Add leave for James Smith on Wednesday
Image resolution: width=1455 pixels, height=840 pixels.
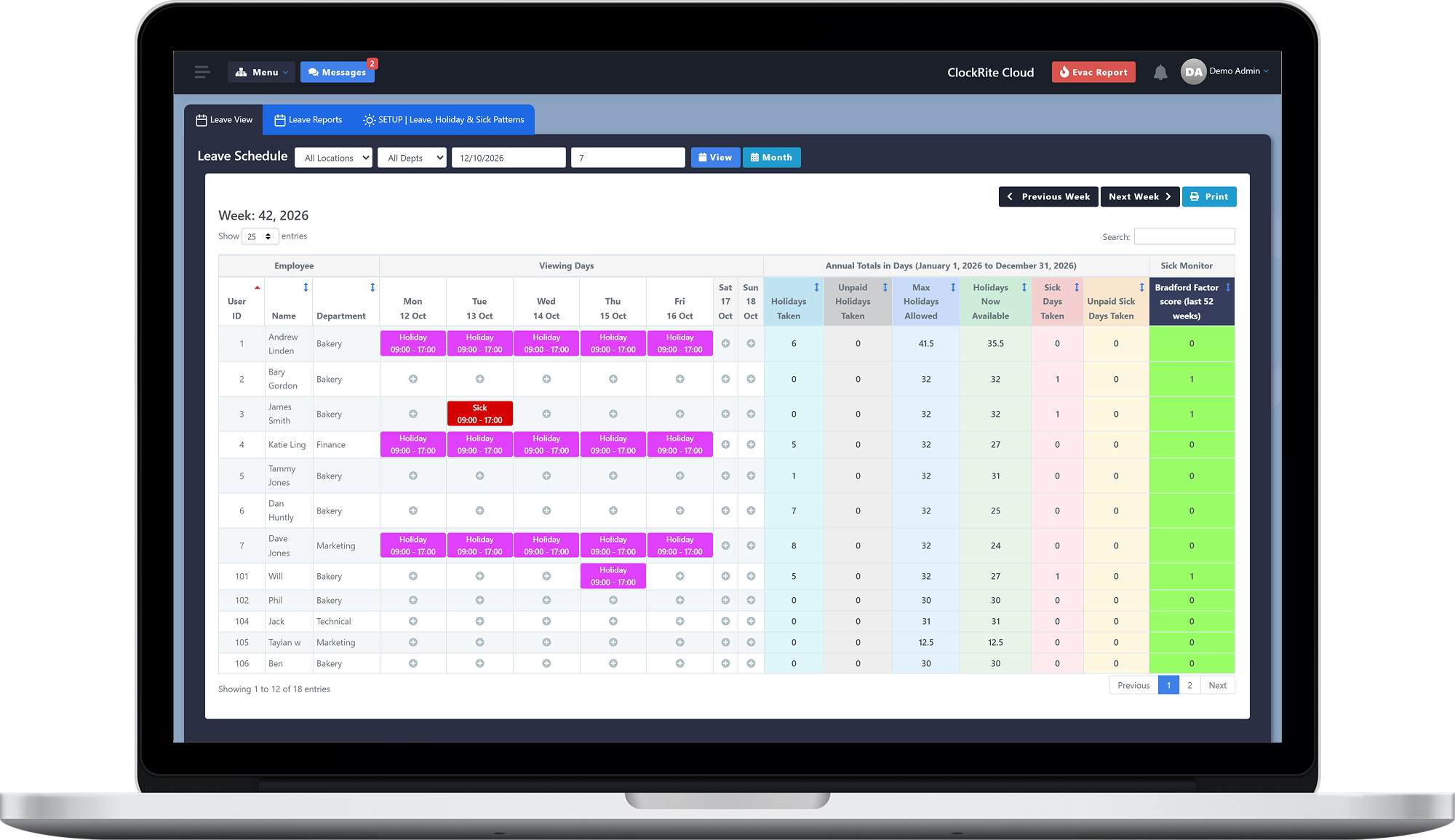(x=546, y=414)
